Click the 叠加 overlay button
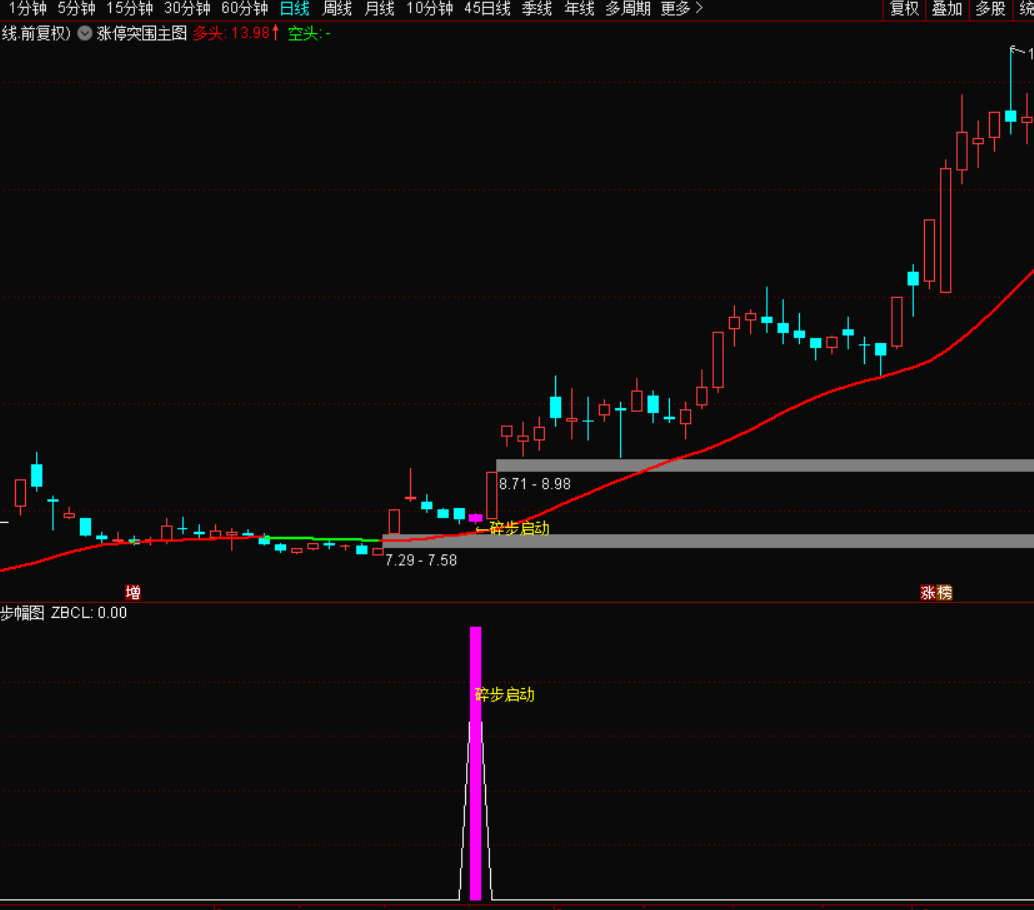1034x910 pixels. tap(947, 9)
